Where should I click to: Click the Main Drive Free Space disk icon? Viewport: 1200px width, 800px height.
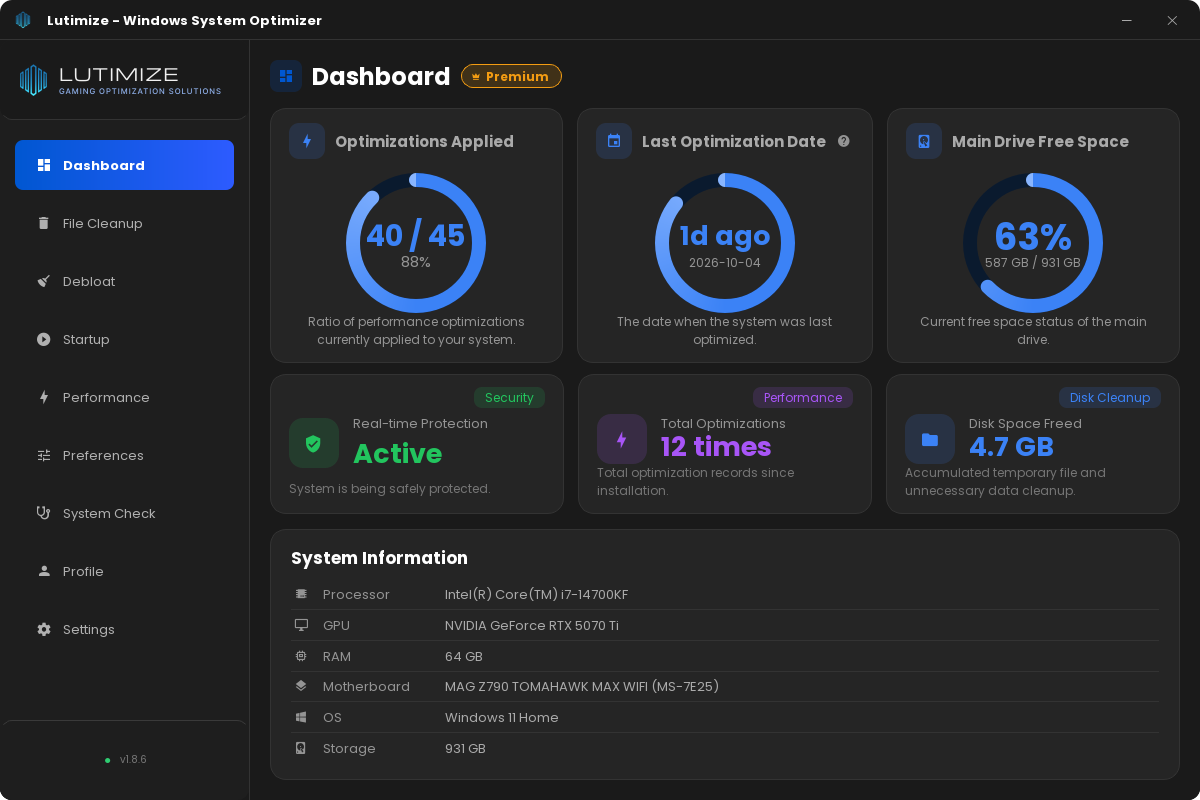[924, 141]
